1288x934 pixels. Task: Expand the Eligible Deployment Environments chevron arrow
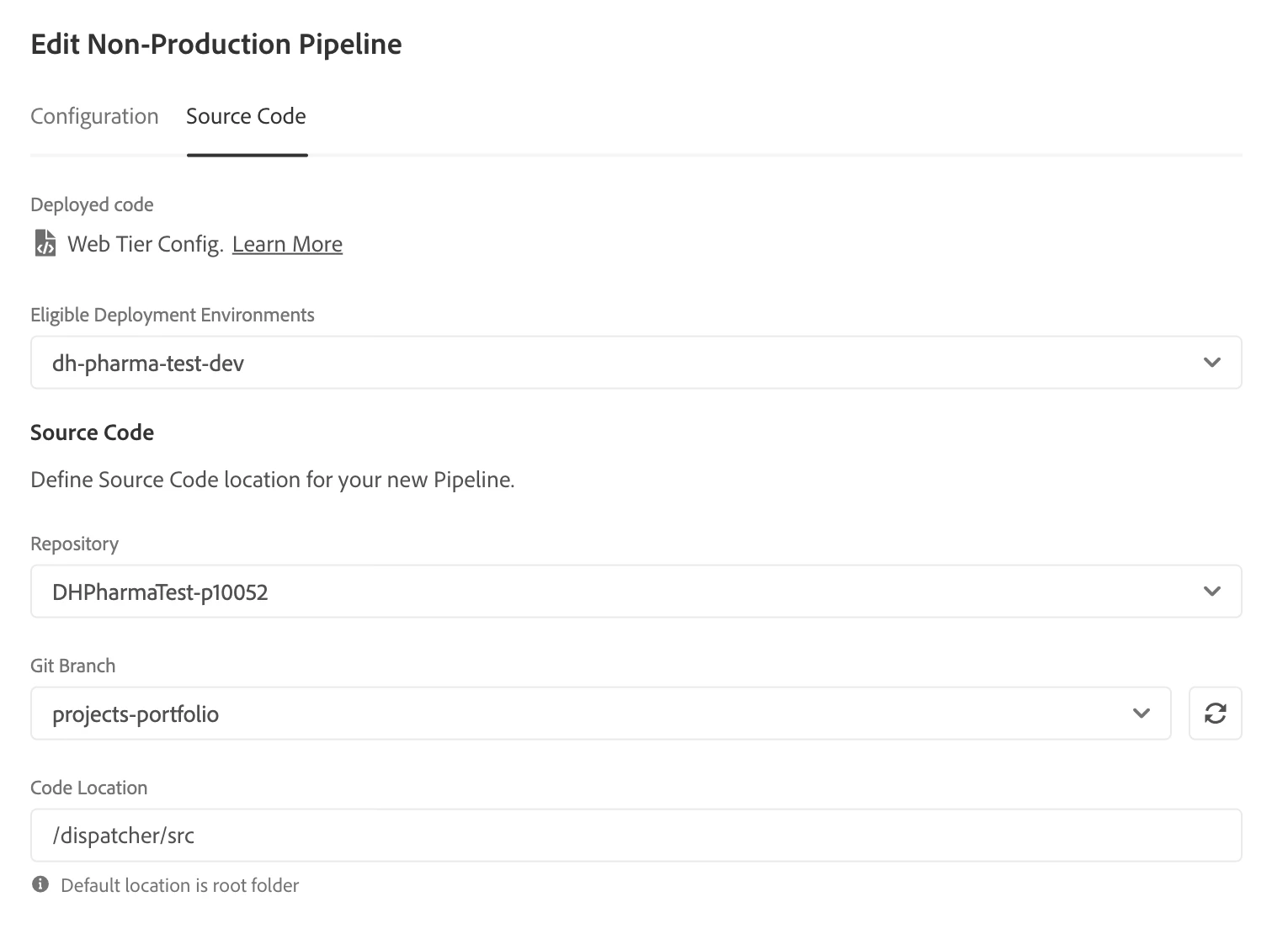coord(1211,363)
